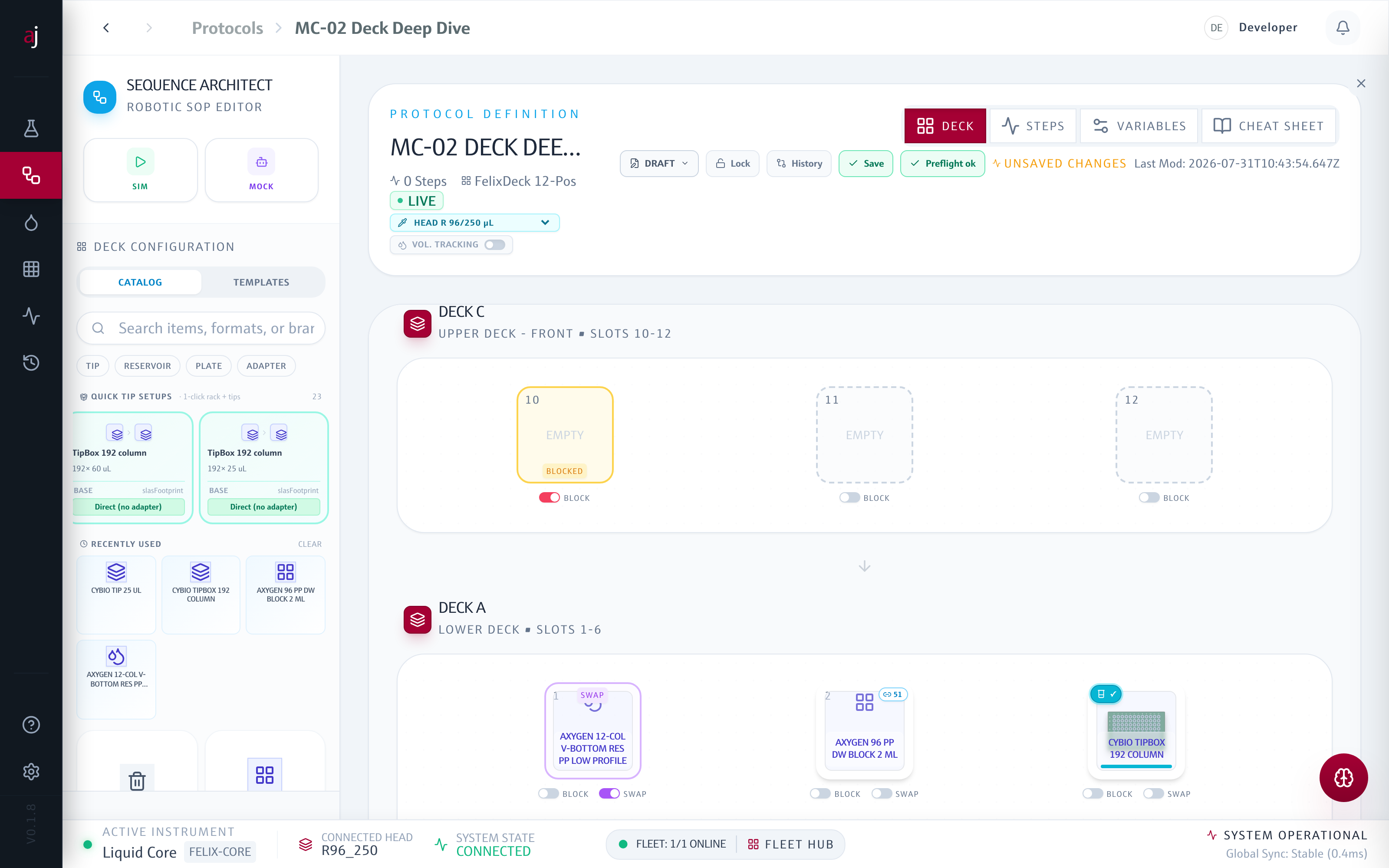Image resolution: width=1389 pixels, height=868 pixels.
Task: Filter catalog by RESERVOIR
Action: (147, 366)
